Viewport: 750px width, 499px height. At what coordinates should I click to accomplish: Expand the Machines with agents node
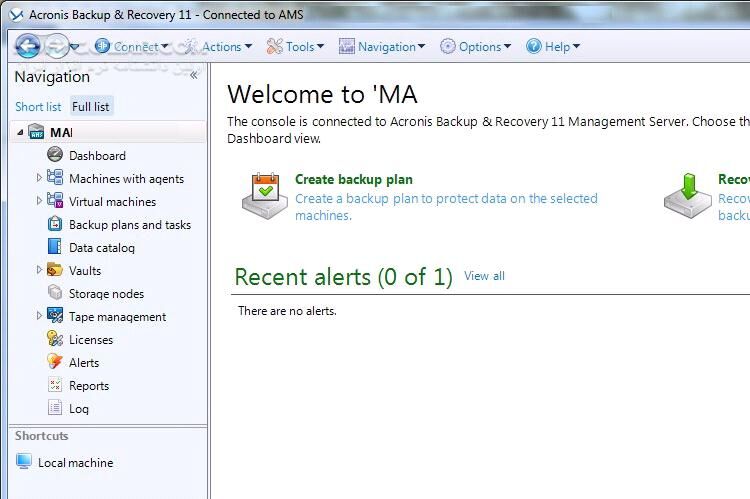point(40,178)
